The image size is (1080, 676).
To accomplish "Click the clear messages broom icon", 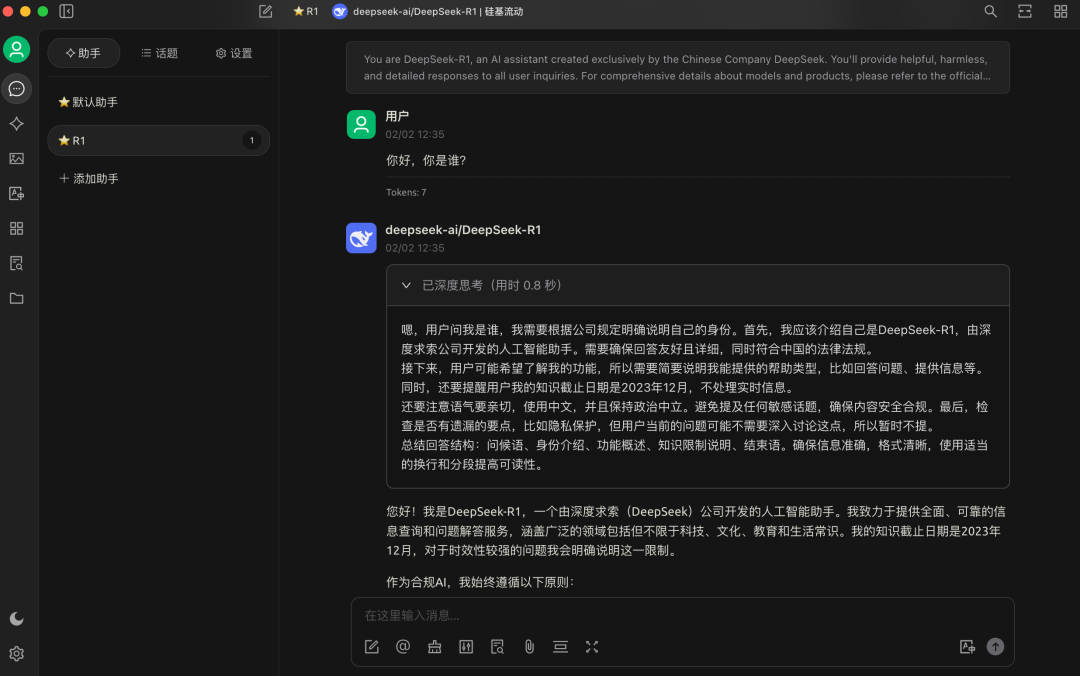I will click(435, 646).
